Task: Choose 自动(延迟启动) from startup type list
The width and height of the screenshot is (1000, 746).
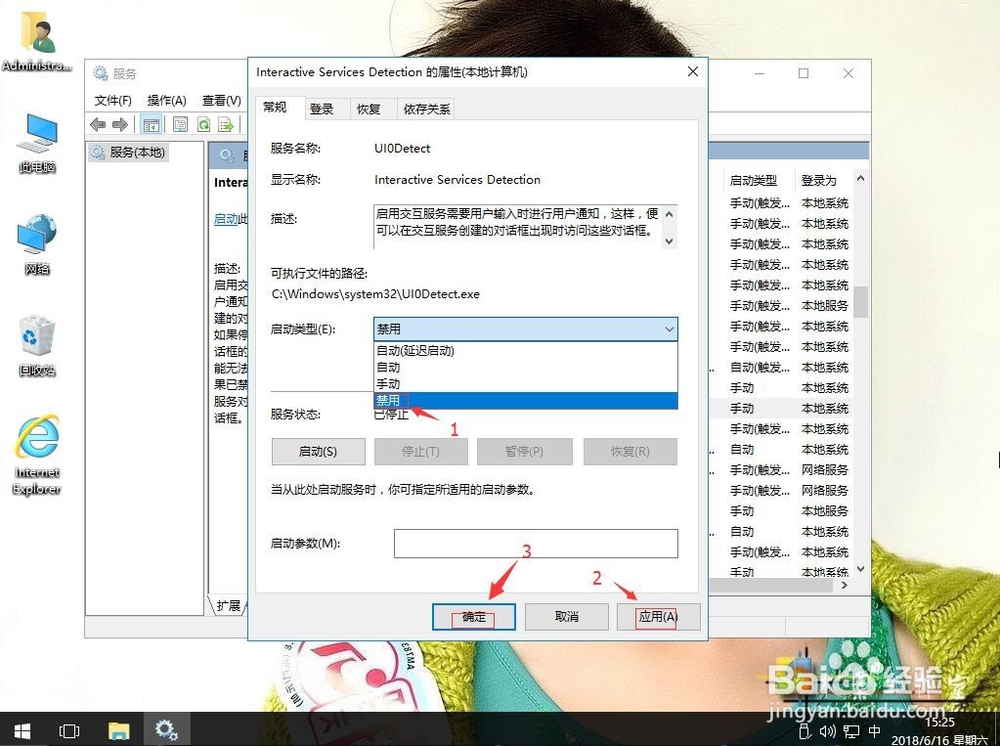Action: coord(526,350)
